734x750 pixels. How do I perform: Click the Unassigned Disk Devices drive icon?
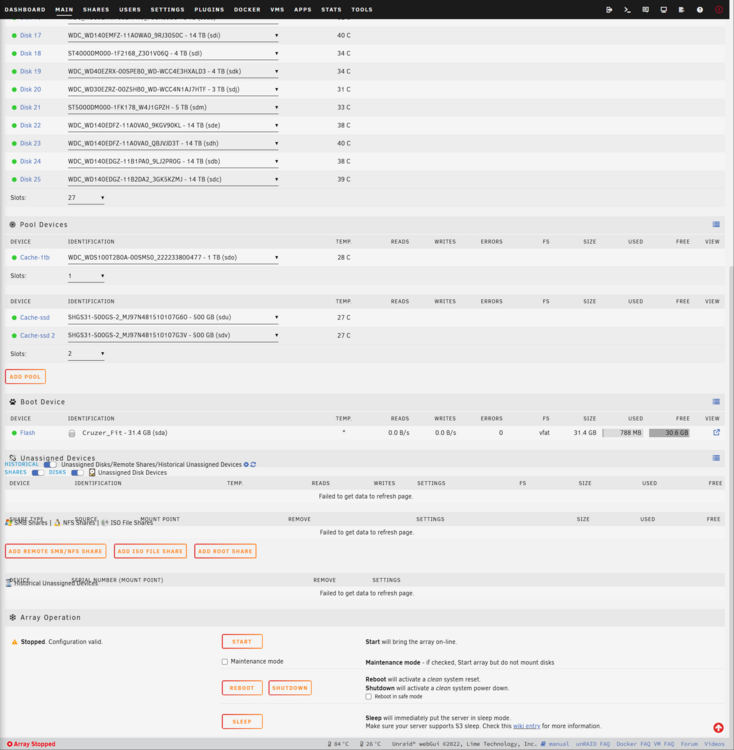(x=92, y=473)
